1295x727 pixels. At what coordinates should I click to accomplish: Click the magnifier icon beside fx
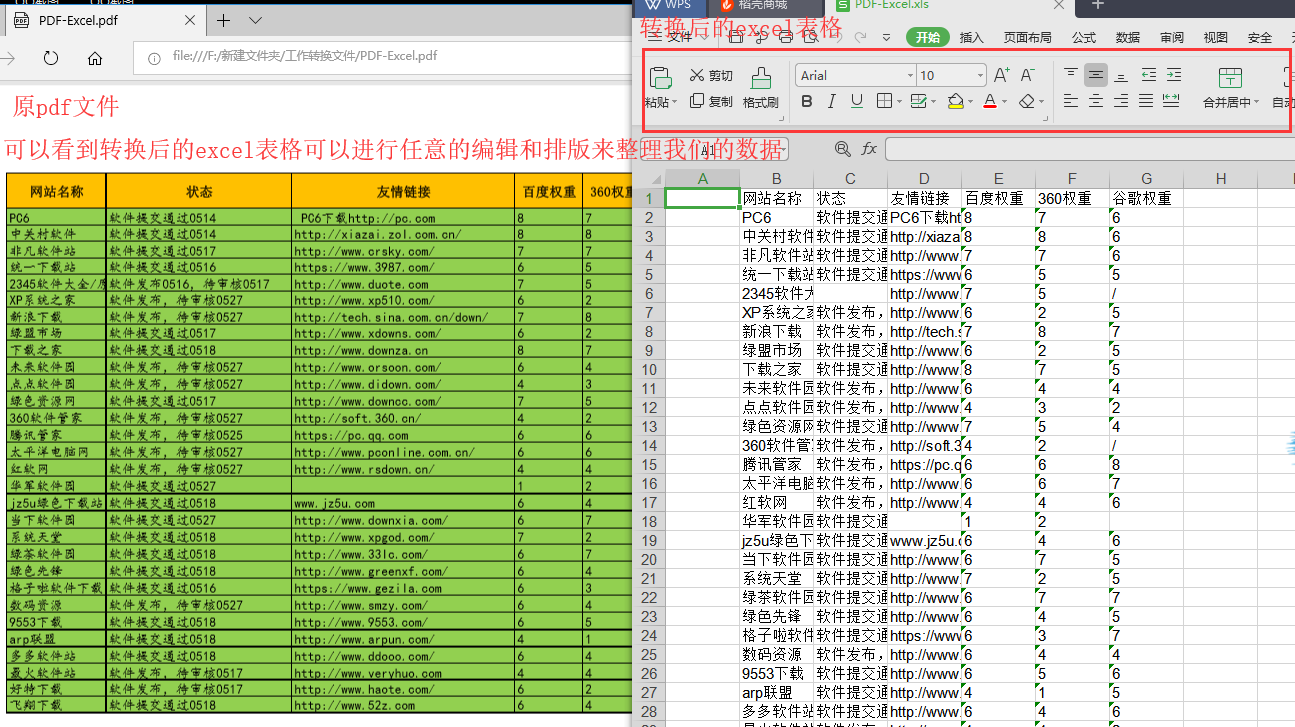tap(843, 149)
